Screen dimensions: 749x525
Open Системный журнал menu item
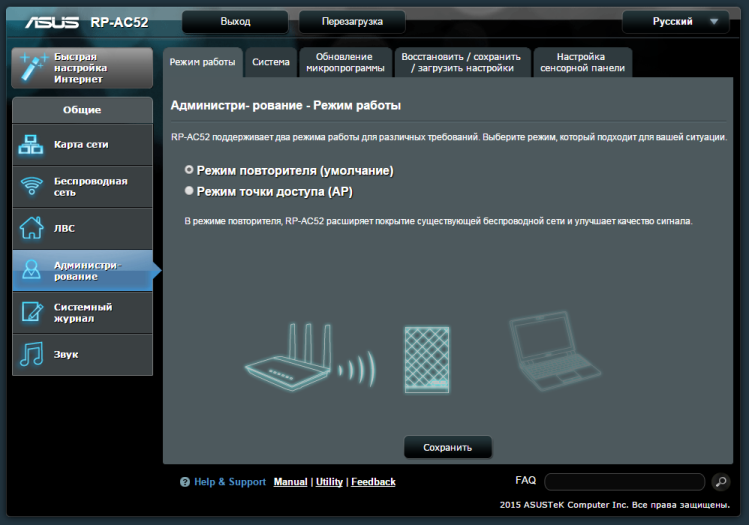[x=83, y=313]
